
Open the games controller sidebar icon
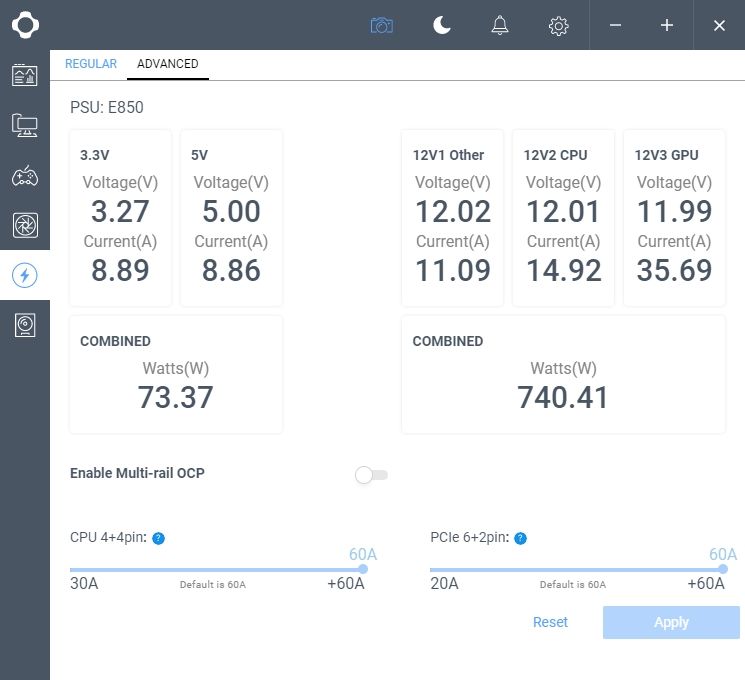25,176
